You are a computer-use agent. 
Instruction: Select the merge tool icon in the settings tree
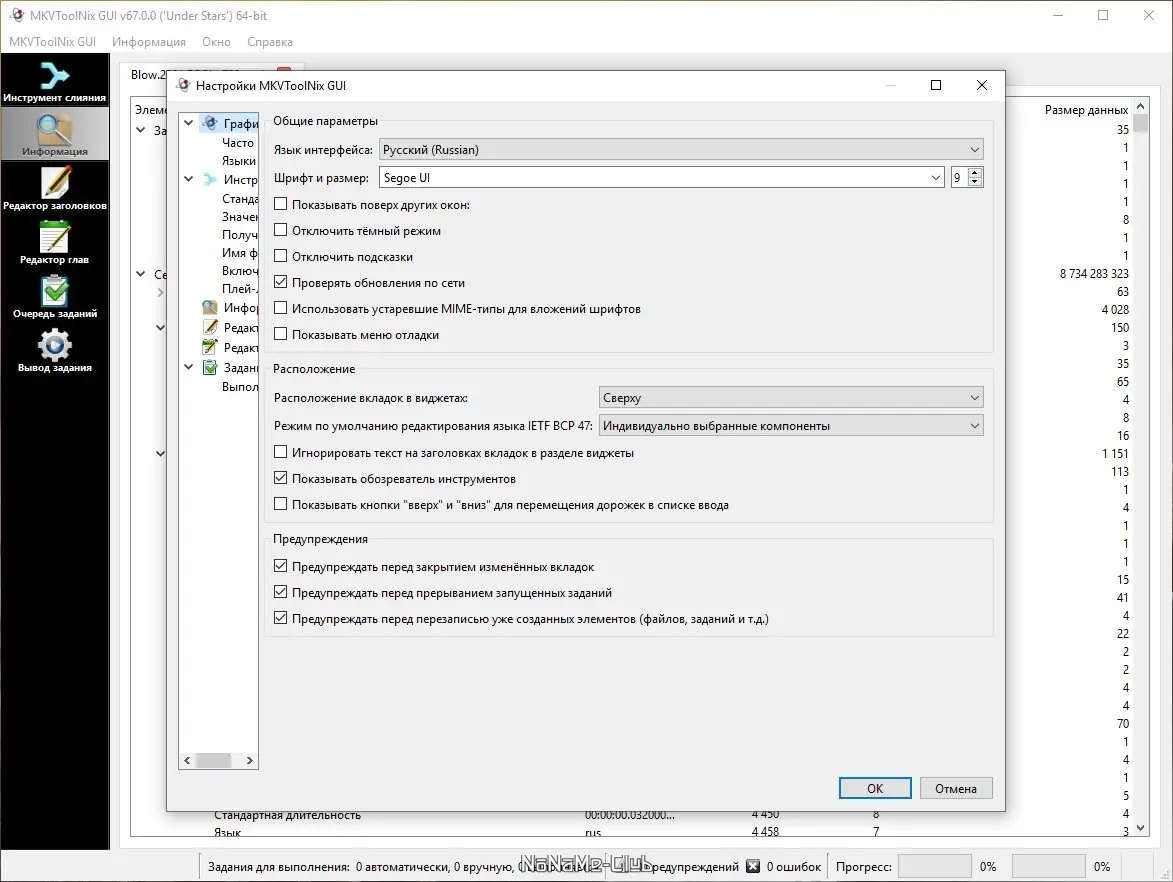[211, 180]
